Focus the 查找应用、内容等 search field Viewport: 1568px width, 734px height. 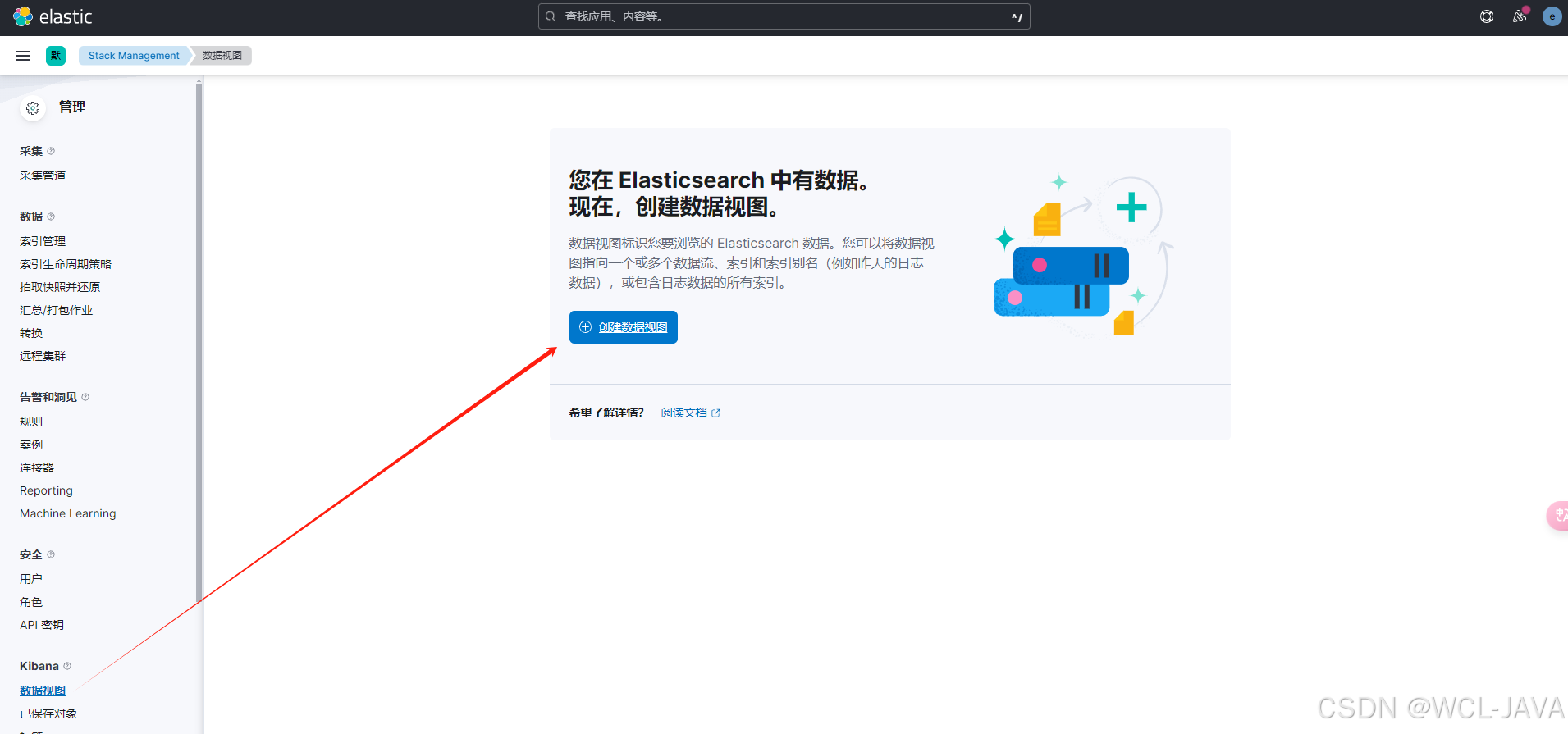pos(784,16)
